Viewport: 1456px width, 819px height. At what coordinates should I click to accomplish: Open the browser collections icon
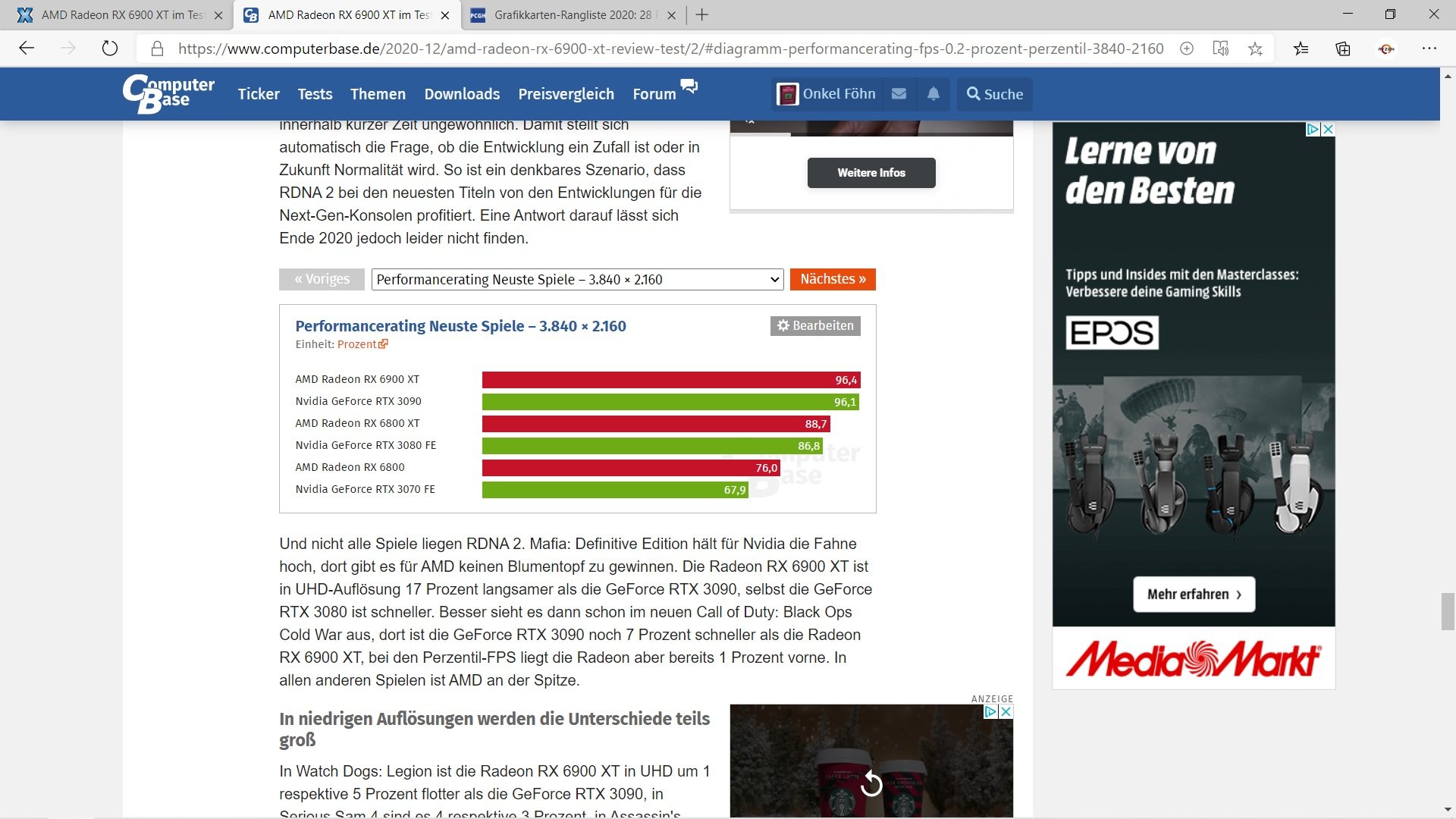click(x=1343, y=49)
